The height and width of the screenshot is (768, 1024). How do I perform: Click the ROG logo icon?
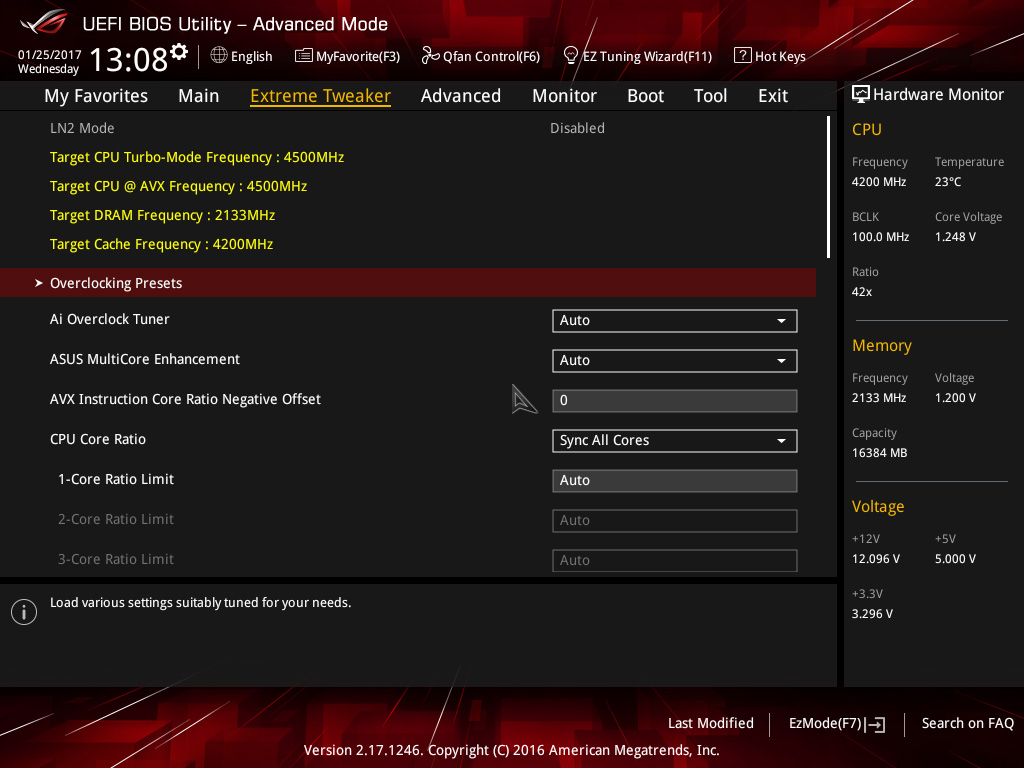click(43, 22)
